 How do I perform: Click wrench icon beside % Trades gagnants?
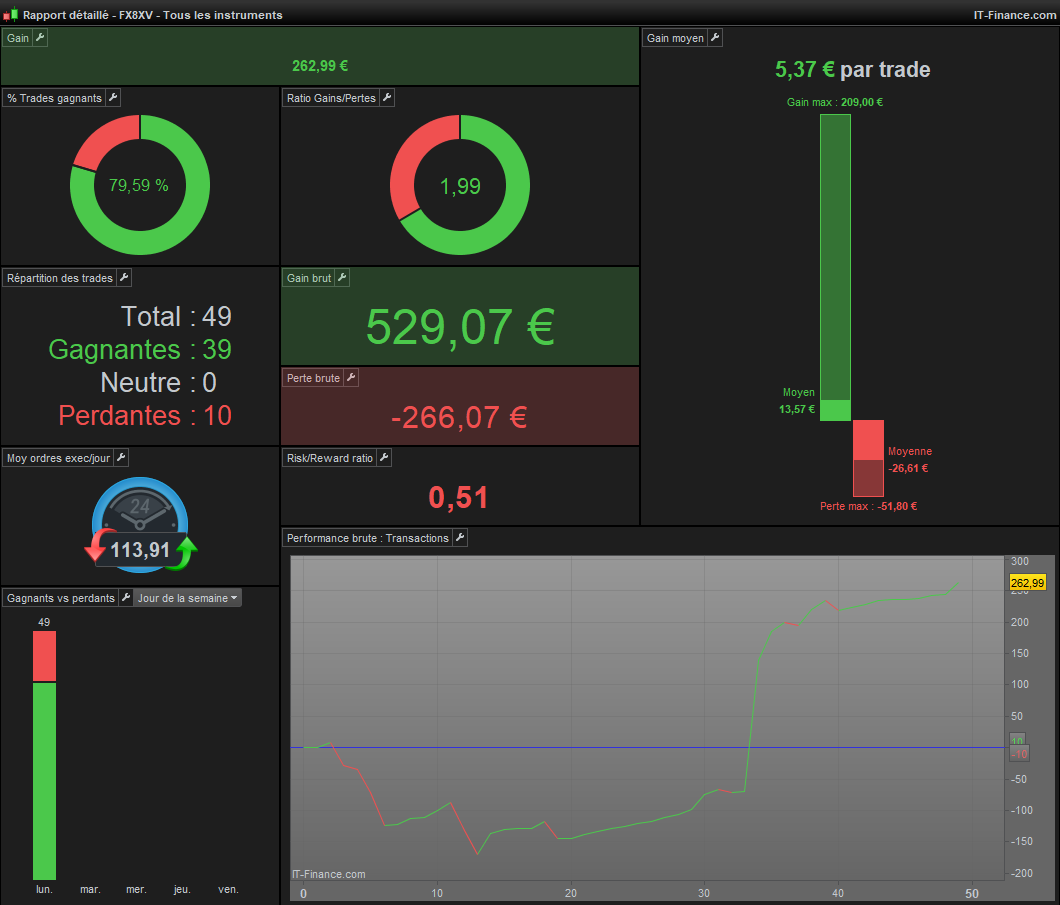click(113, 98)
